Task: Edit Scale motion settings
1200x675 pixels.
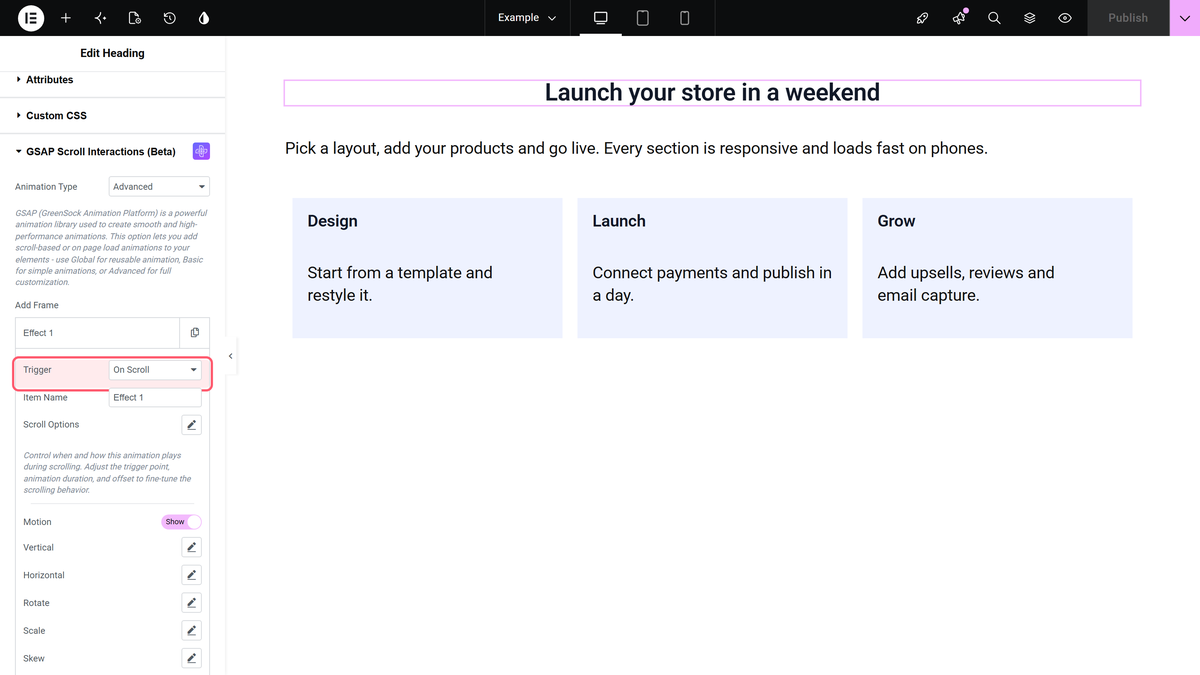Action: (192, 631)
